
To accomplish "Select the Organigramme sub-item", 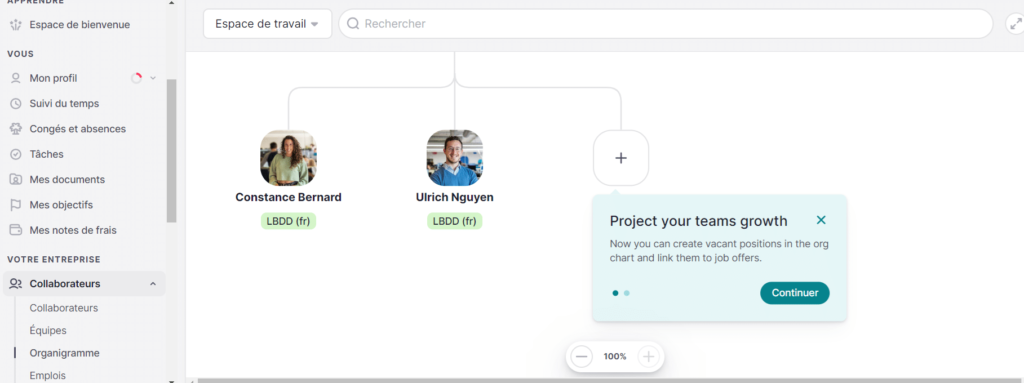I will pos(64,354).
